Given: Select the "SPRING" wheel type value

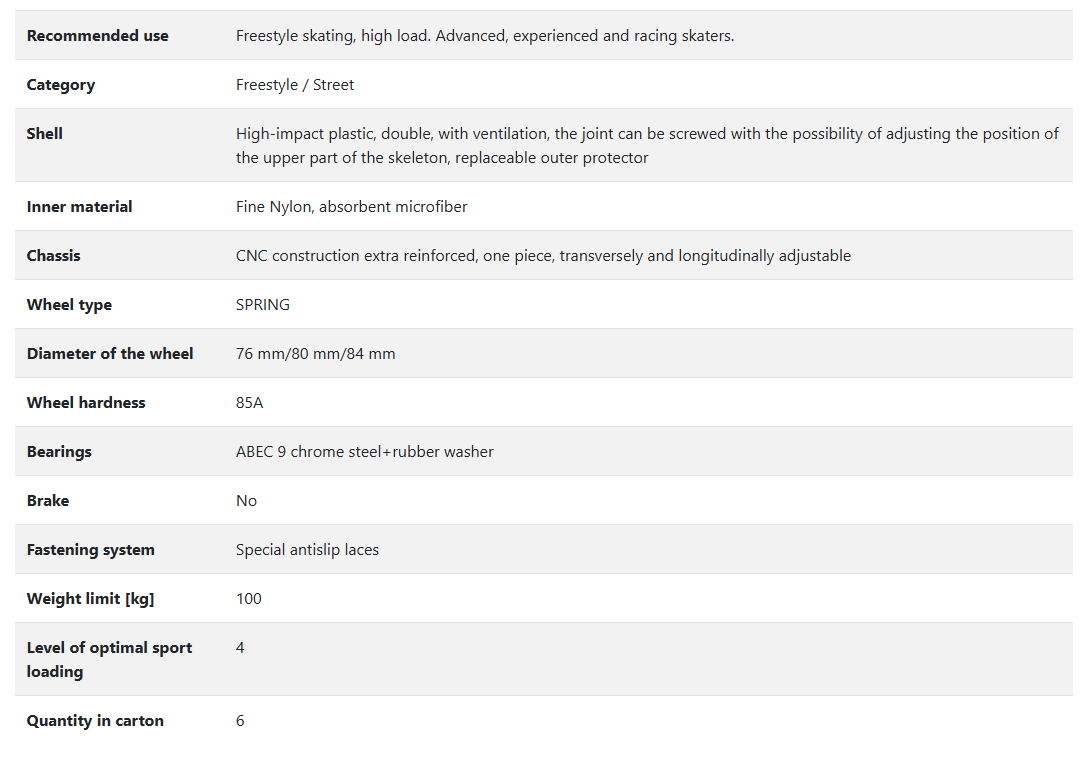Looking at the screenshot, I should click(263, 305).
